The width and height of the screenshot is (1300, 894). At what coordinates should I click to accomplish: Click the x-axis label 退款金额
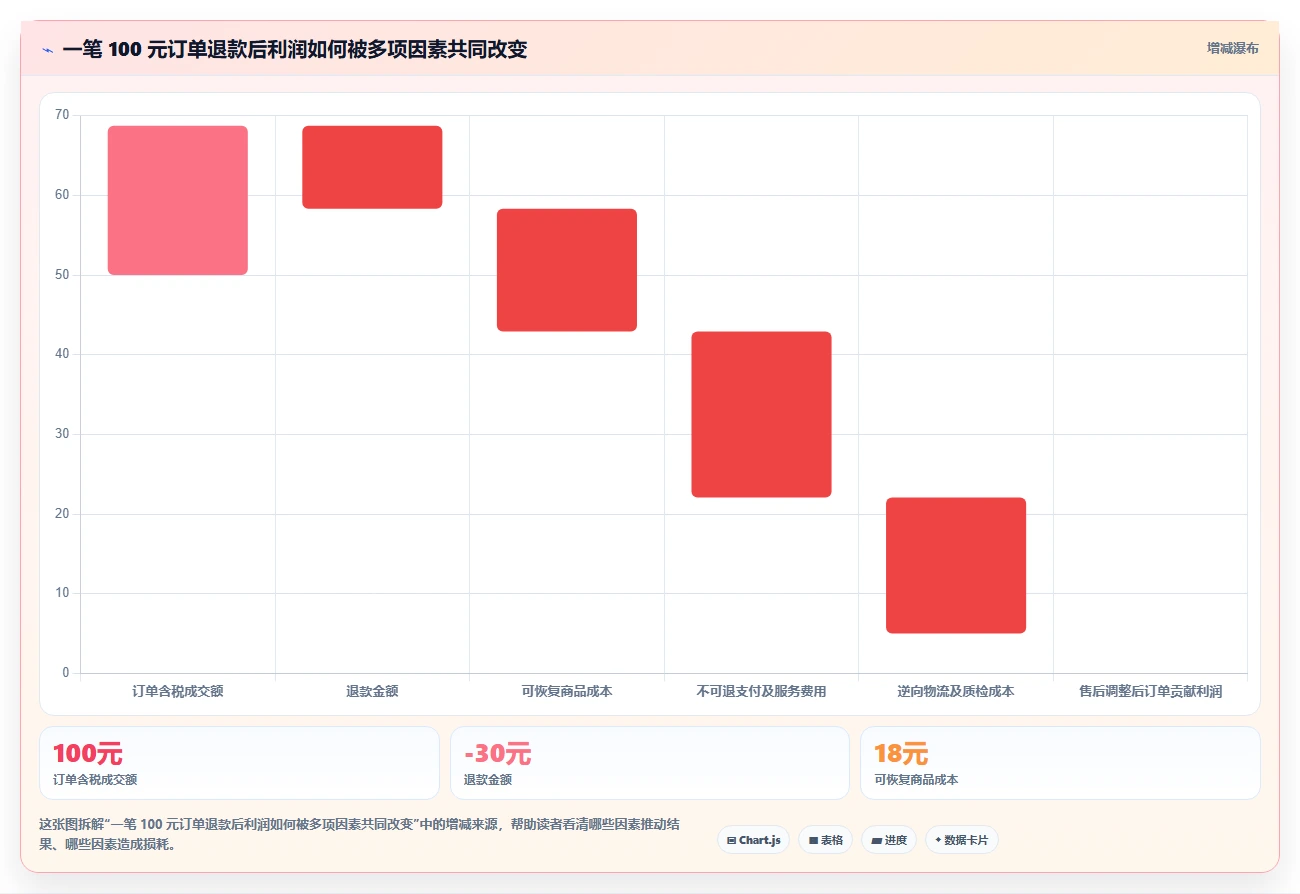372,691
